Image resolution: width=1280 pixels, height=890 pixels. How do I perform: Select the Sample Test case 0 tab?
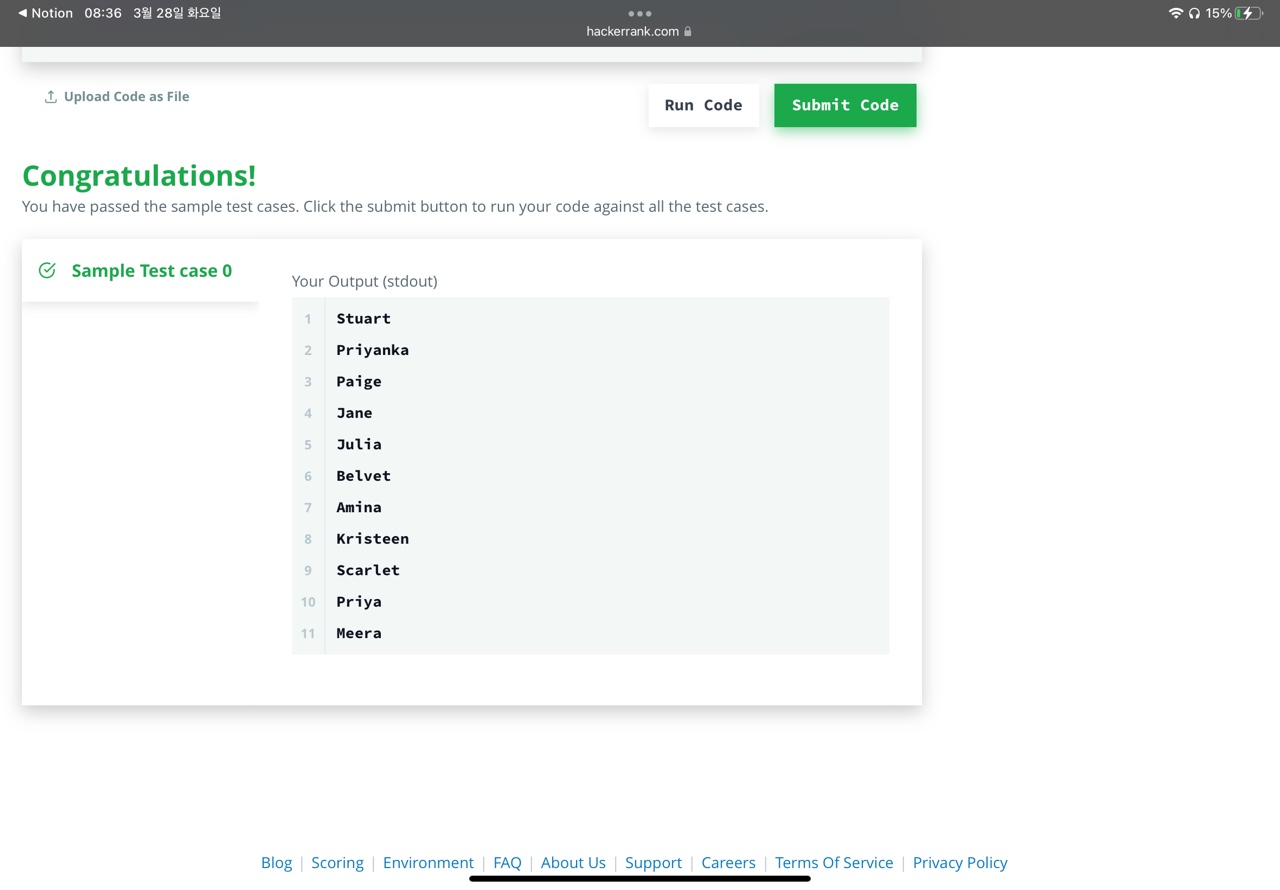151,270
